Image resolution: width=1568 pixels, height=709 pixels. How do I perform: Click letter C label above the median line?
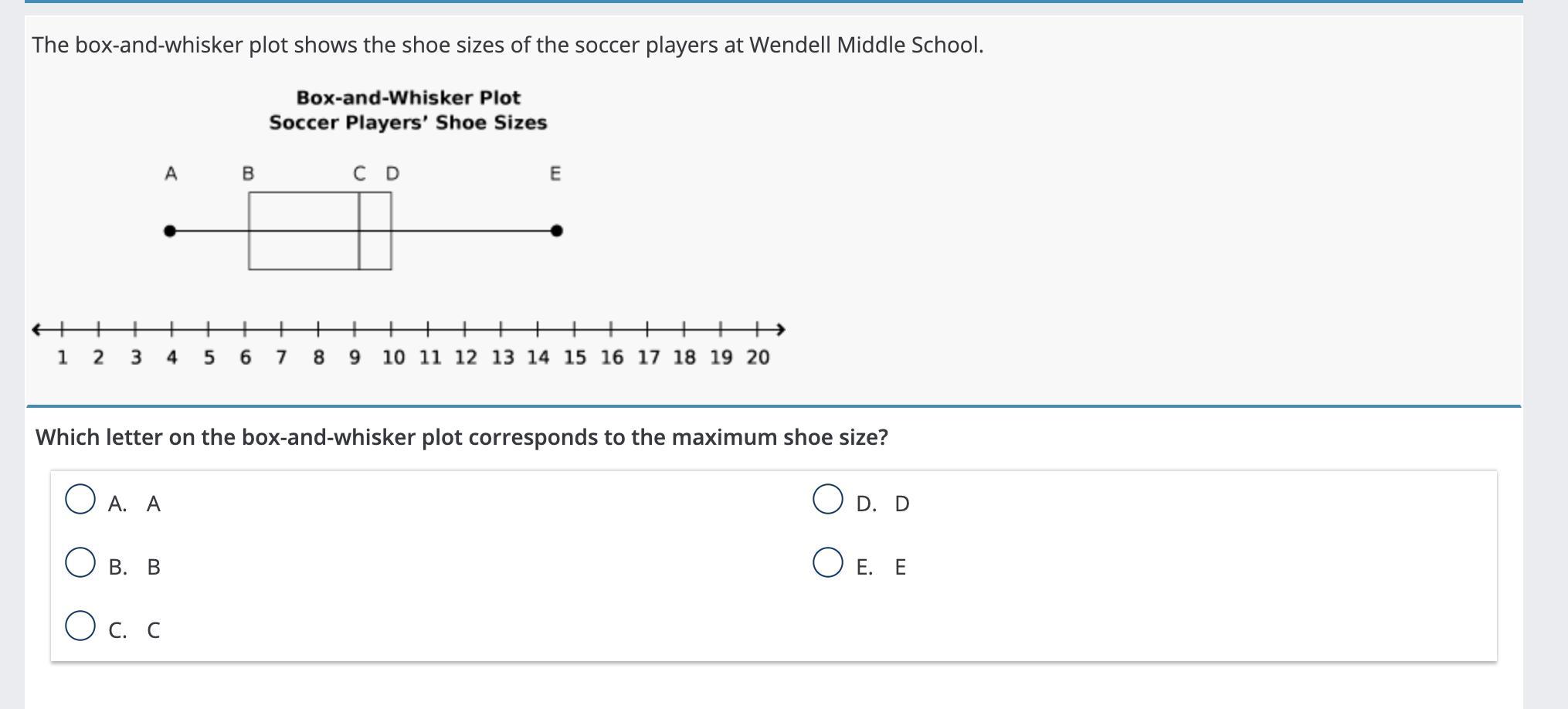[359, 174]
